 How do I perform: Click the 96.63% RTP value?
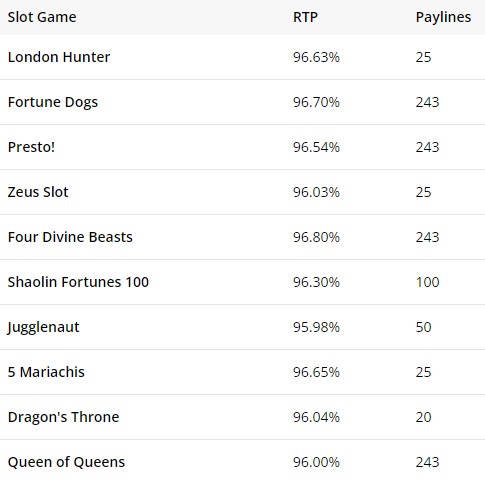coord(316,57)
